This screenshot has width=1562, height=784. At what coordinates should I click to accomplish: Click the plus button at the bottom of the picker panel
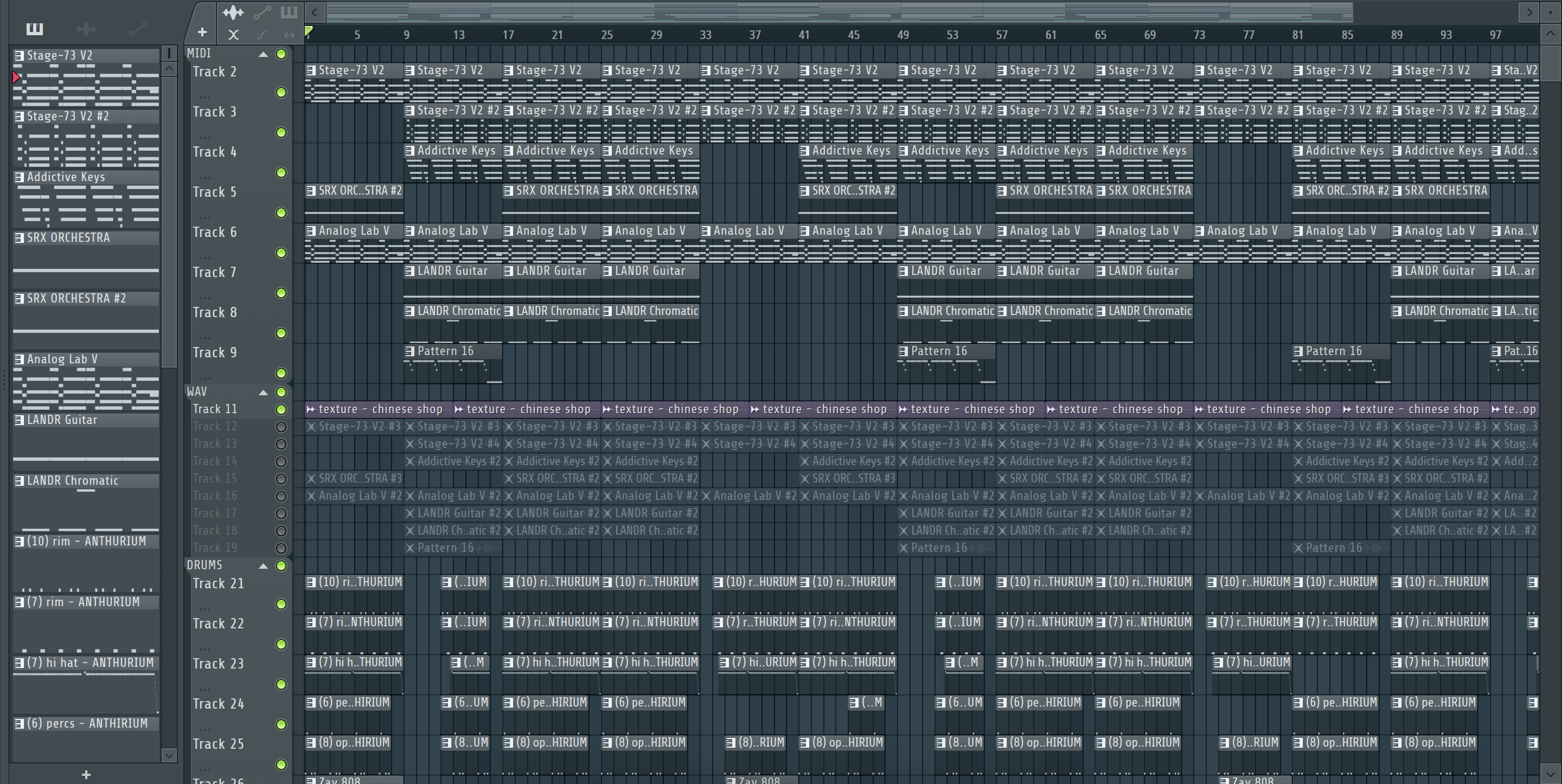[x=86, y=774]
